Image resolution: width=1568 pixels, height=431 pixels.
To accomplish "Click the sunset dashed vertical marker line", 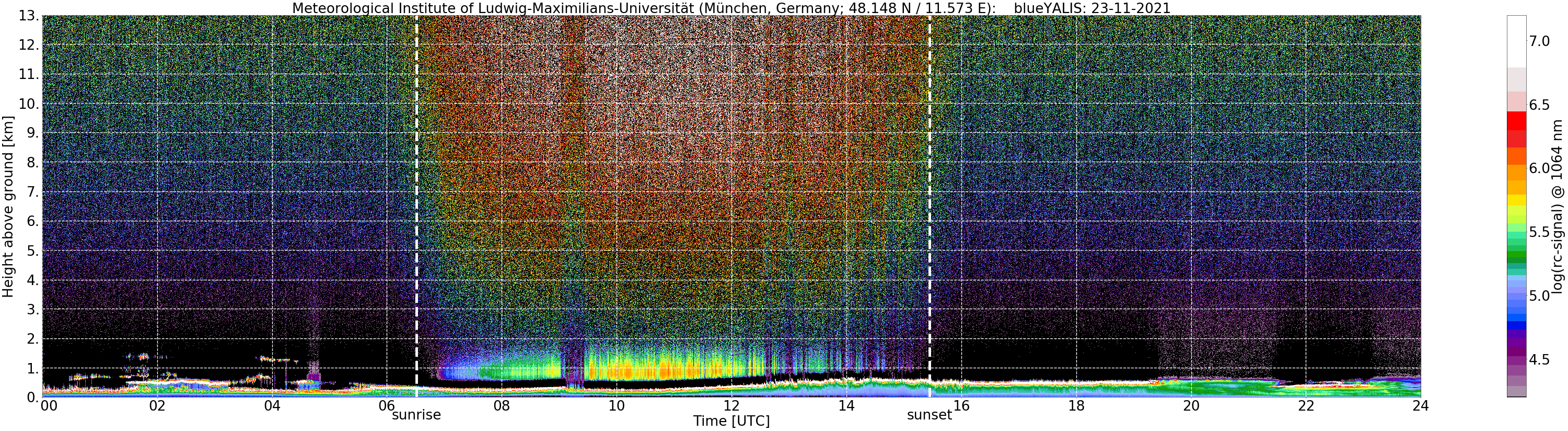I will tap(930, 206).
